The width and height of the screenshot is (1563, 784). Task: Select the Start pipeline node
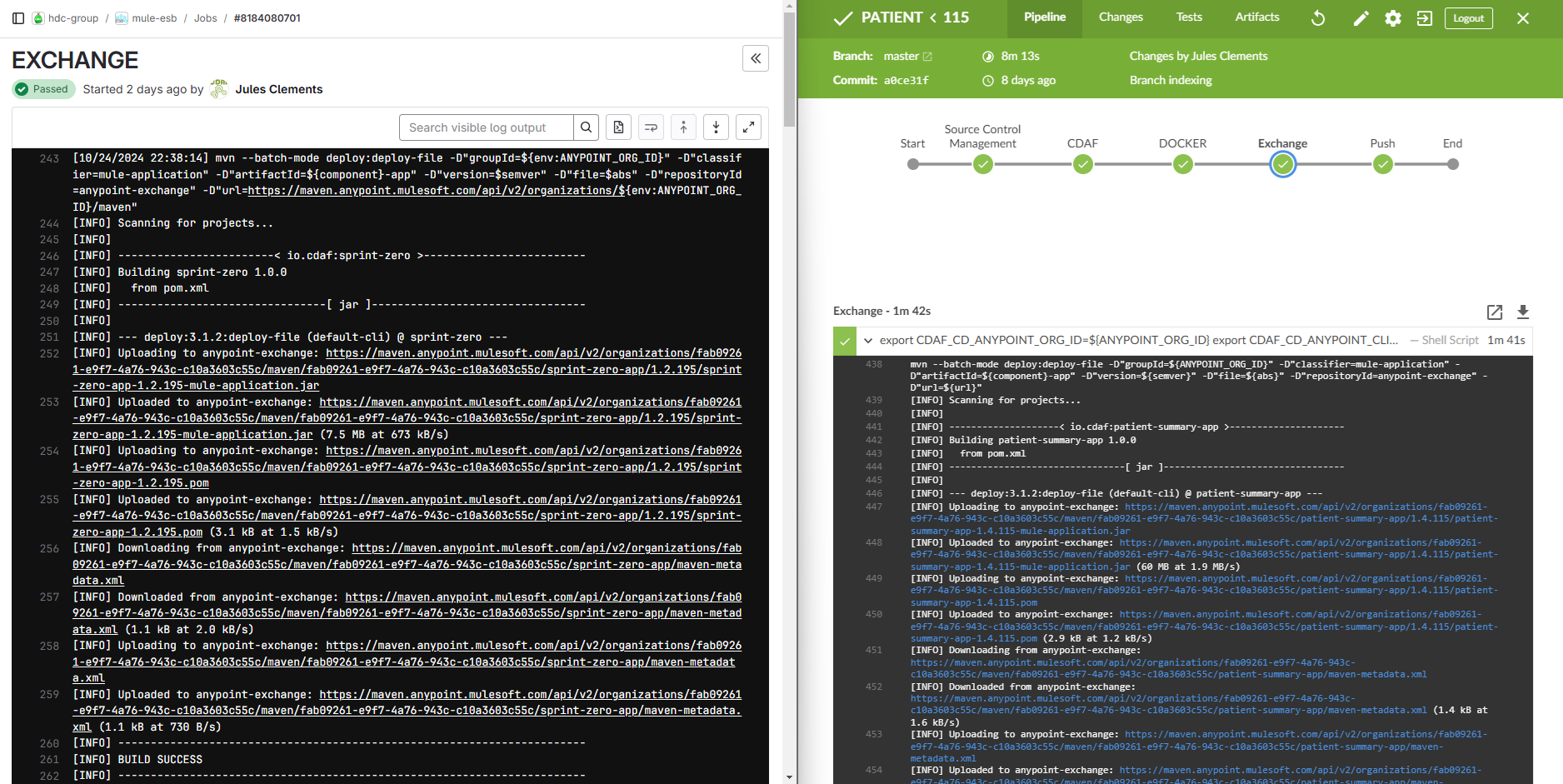point(913,164)
